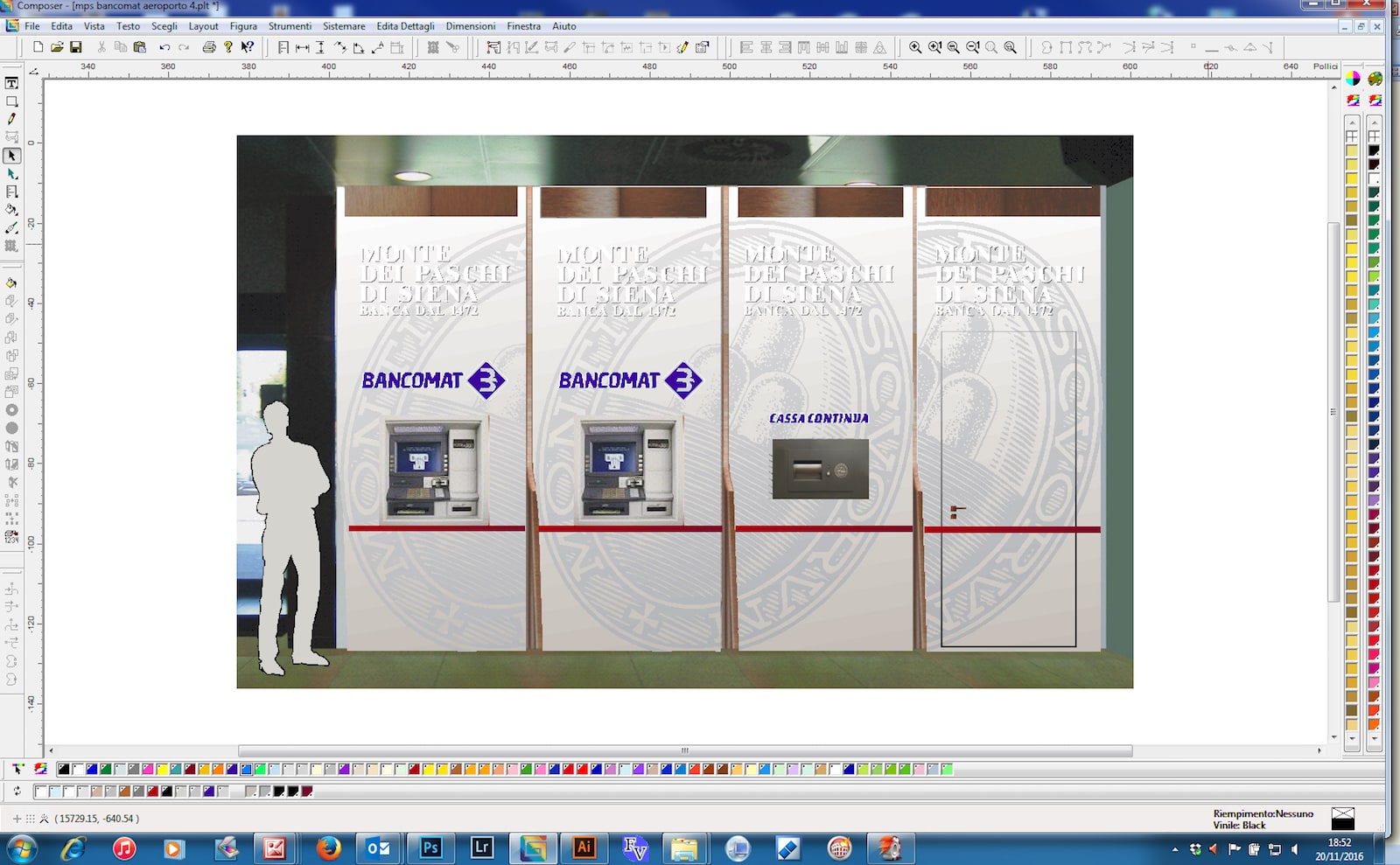The image size is (1400, 865).
Task: Click the align horizontal centers icon
Action: (x=766, y=47)
